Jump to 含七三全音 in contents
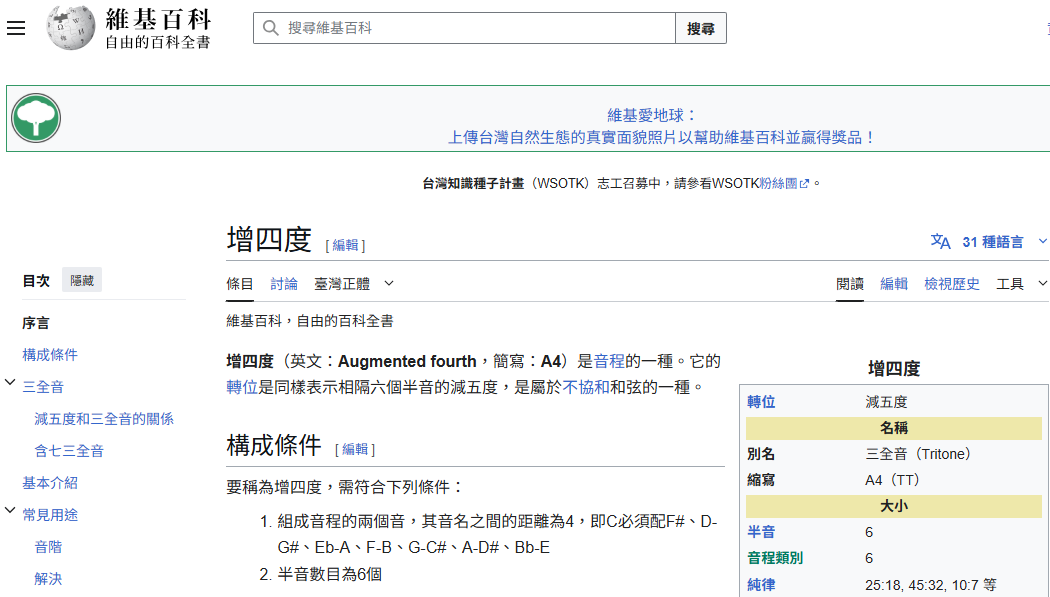Viewport: 1050px width, 597px height. (x=69, y=451)
